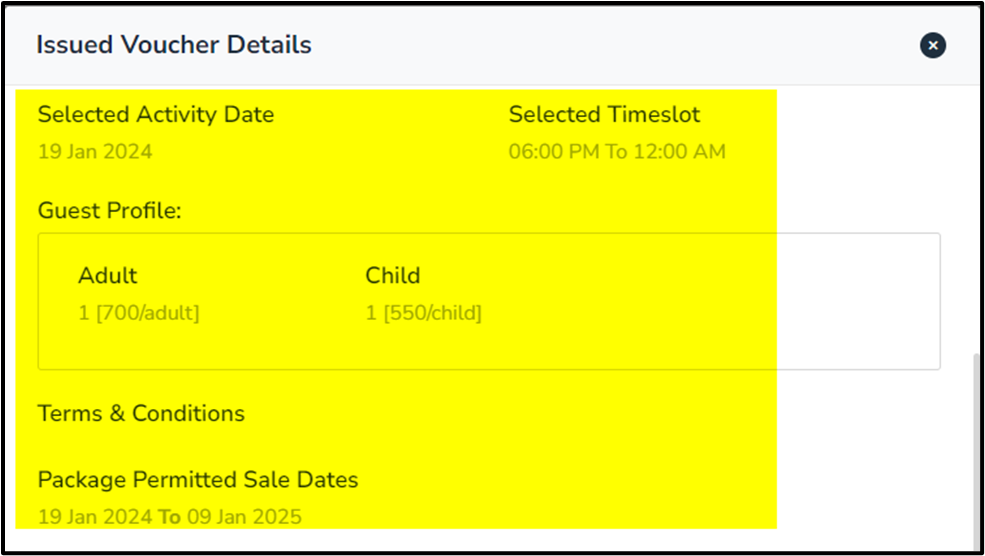Select the Adult guest label
The height and width of the screenshot is (556, 985).
pyautogui.click(x=108, y=276)
